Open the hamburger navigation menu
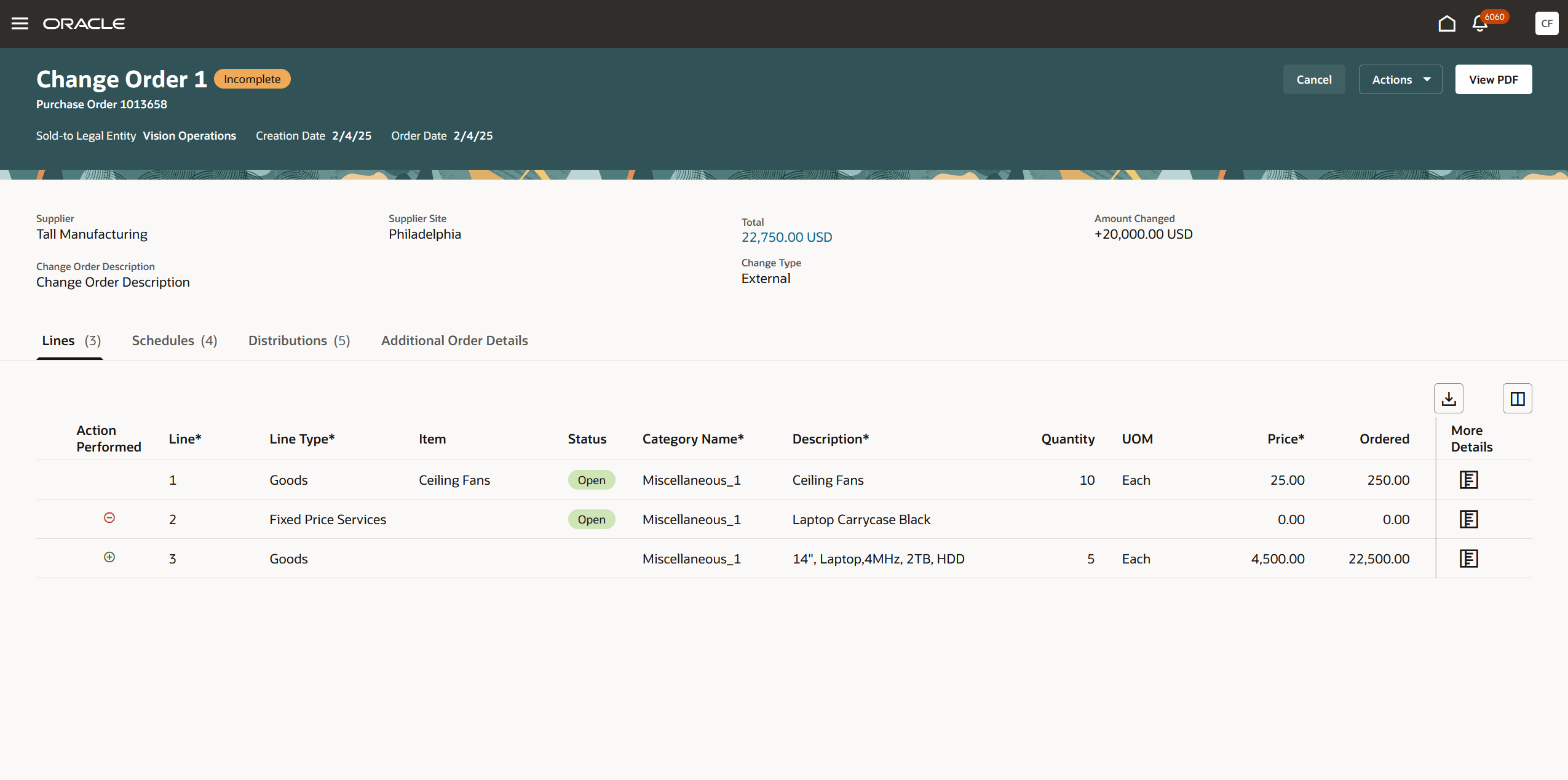Screen dimensions: 1568x780 pos(20,23)
